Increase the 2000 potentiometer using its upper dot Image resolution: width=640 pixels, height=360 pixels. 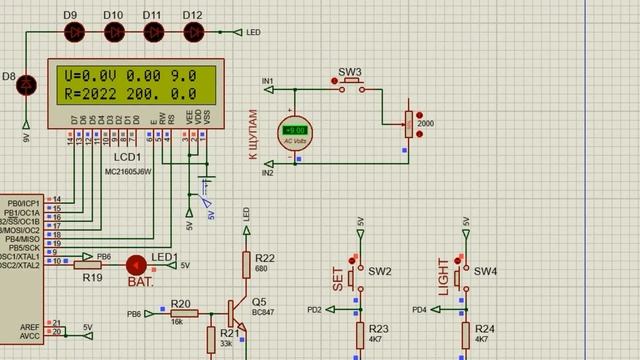[419, 116]
